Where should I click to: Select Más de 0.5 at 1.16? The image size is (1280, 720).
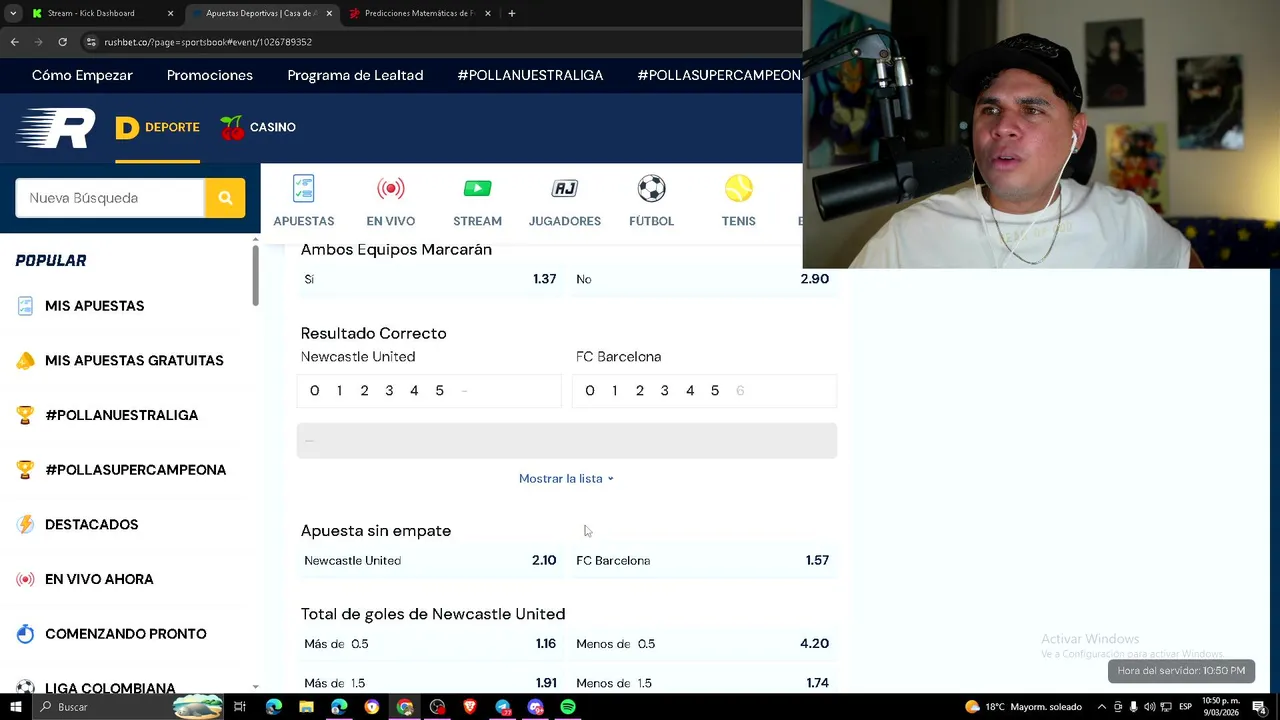430,643
